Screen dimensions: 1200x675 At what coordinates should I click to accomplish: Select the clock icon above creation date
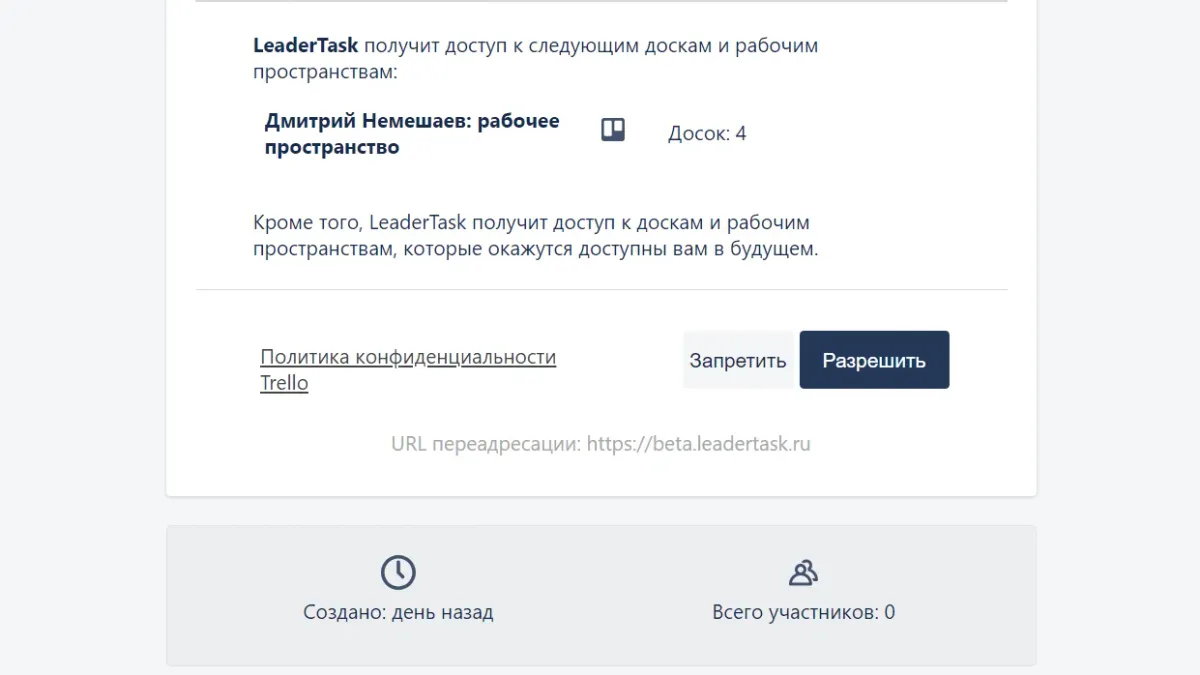click(x=397, y=572)
